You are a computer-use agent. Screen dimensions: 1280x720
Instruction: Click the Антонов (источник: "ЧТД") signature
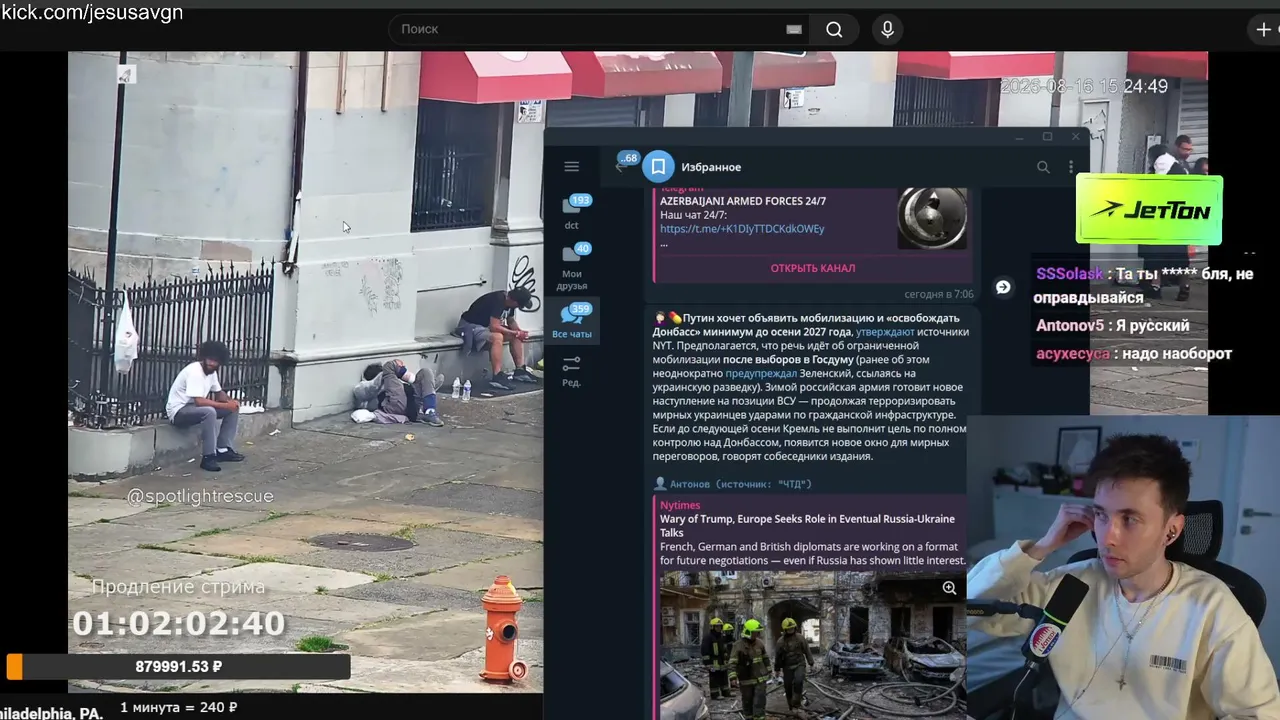pos(740,484)
